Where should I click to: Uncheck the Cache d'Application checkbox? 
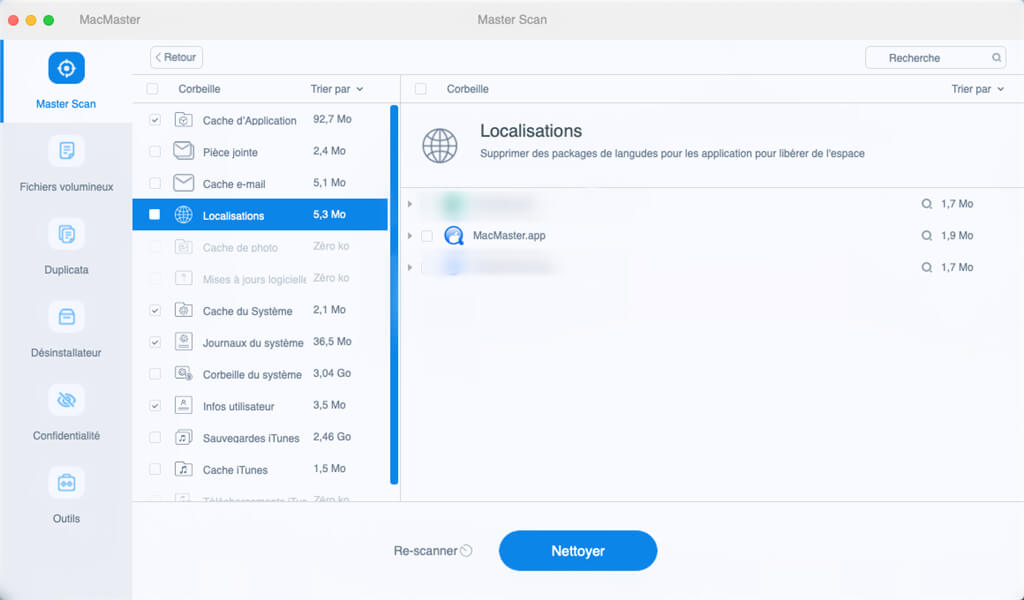(x=155, y=119)
